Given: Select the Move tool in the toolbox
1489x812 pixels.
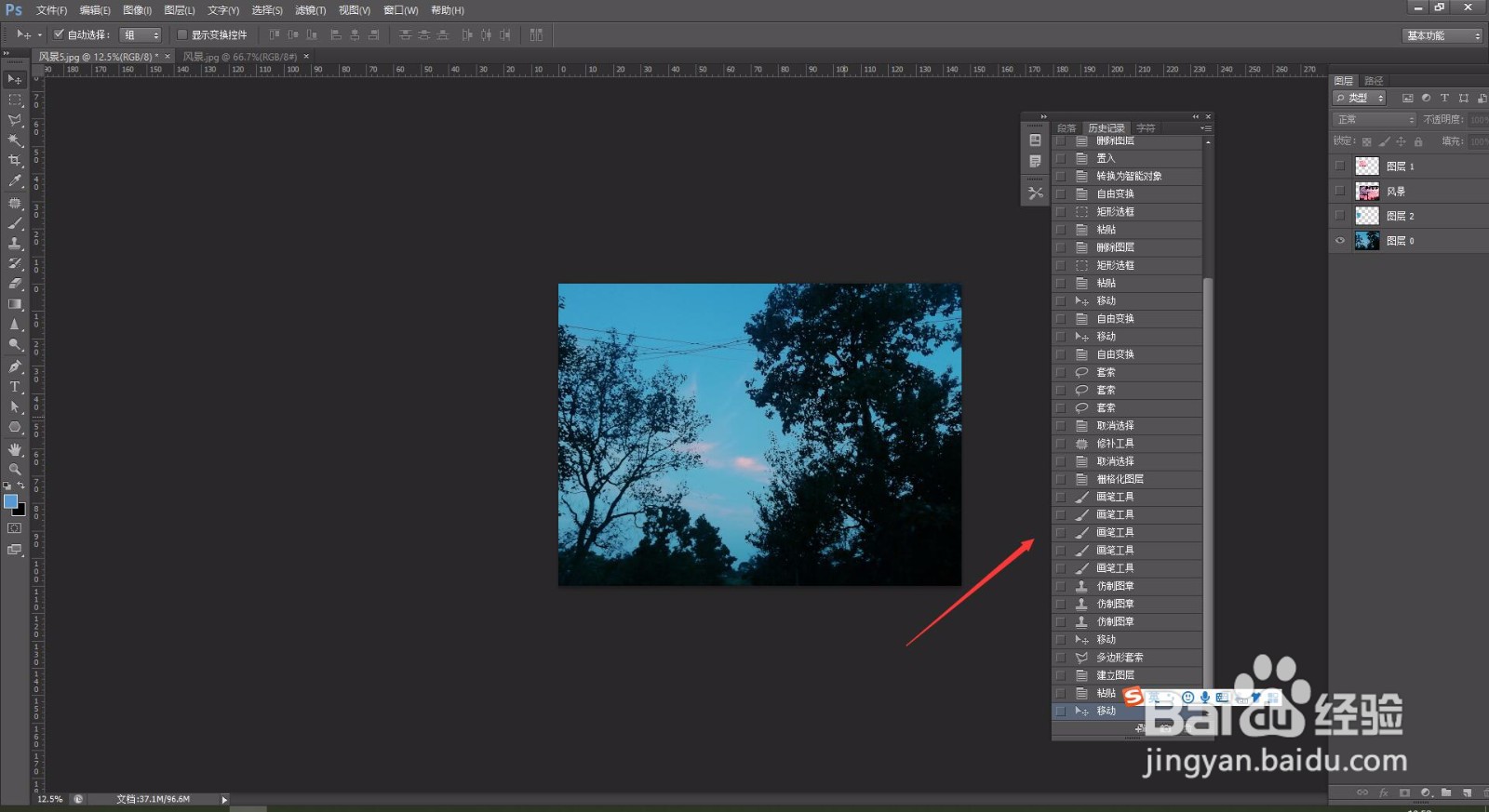Looking at the screenshot, I should pyautogui.click(x=15, y=79).
